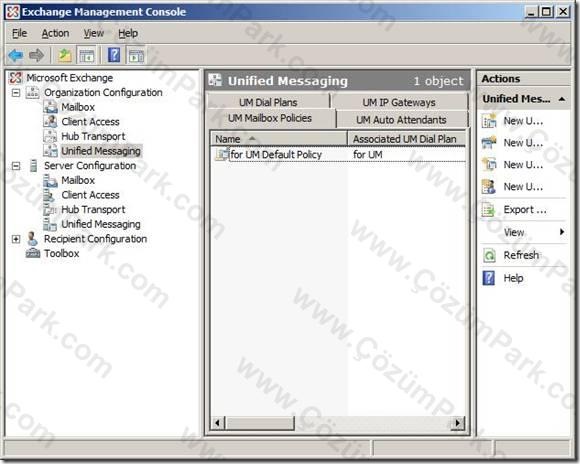Screen dimensions: 580x464
Task: Minimize the Exchange Management Console window
Action: click(x=531, y=12)
